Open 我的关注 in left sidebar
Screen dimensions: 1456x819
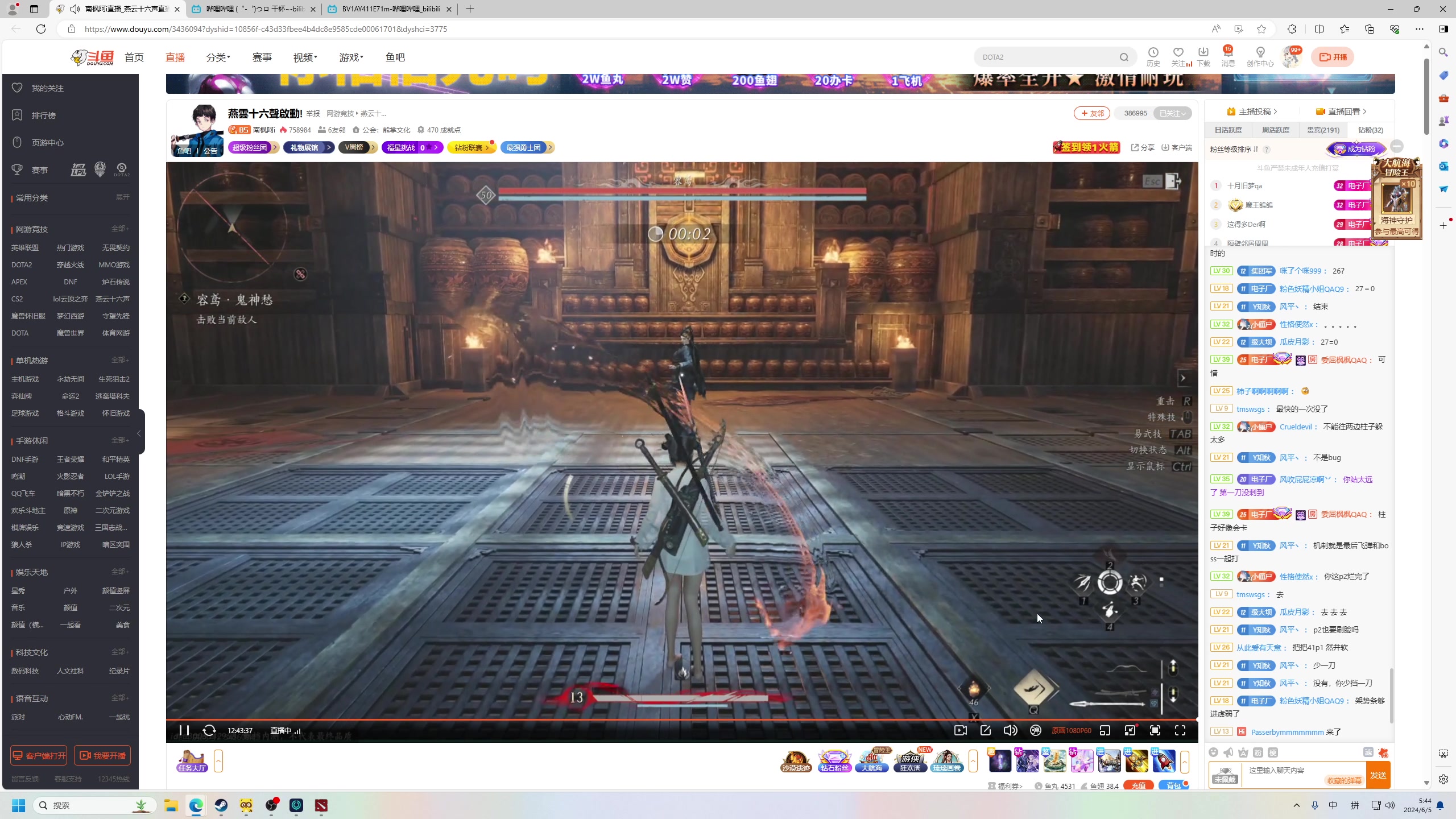pyautogui.click(x=48, y=88)
